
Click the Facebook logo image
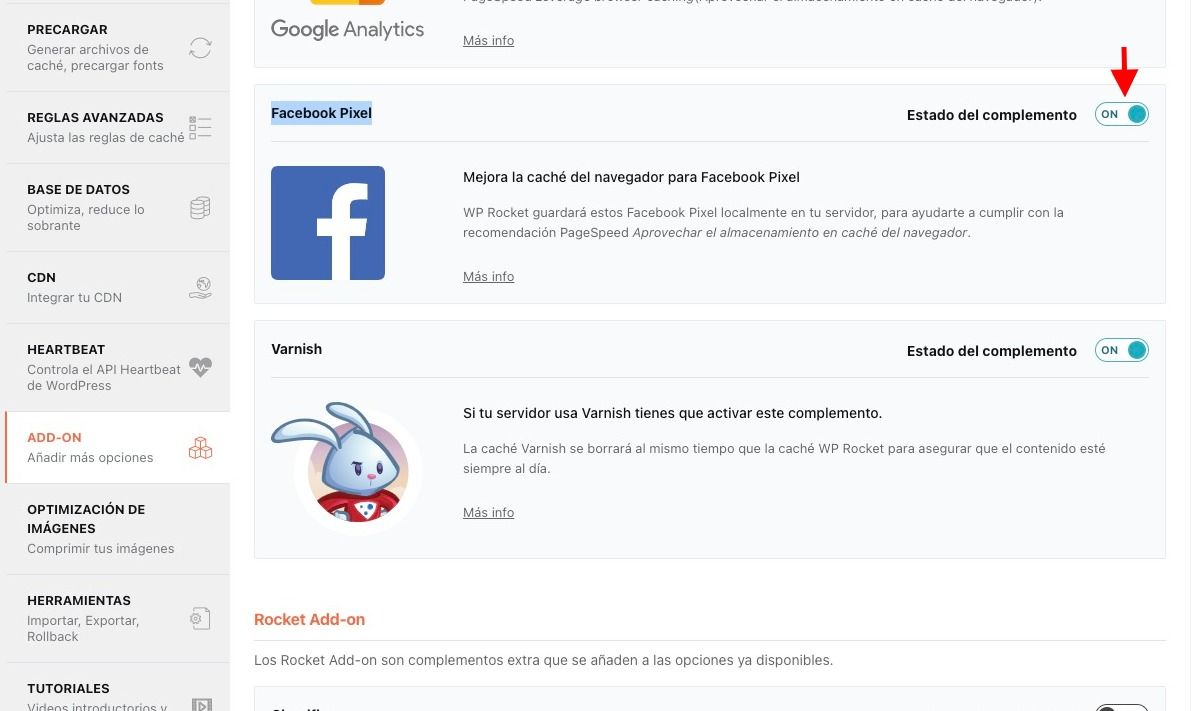click(328, 223)
